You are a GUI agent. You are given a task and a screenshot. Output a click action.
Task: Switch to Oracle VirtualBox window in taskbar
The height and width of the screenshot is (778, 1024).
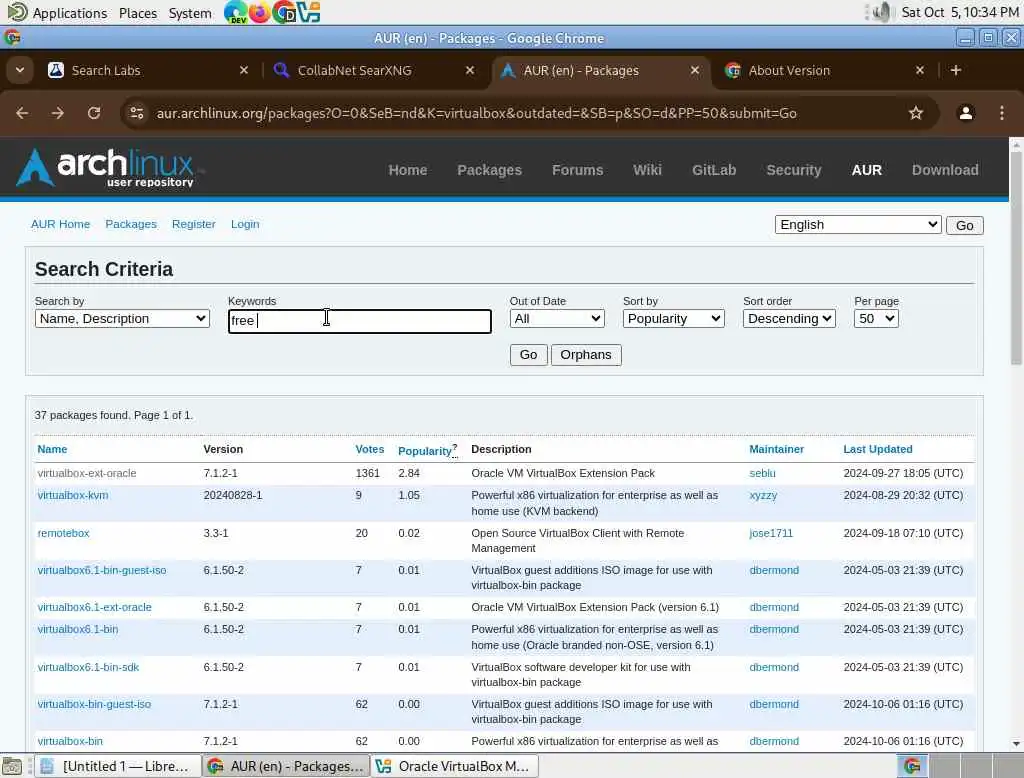pos(455,766)
